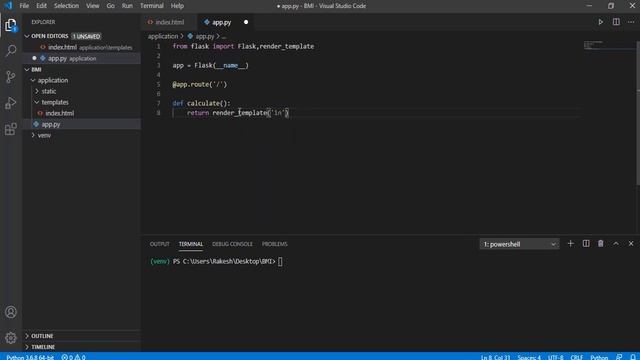Image resolution: width=640 pixels, height=360 pixels.
Task: Open the terminal selector powershell dropdown
Action: pos(519,244)
